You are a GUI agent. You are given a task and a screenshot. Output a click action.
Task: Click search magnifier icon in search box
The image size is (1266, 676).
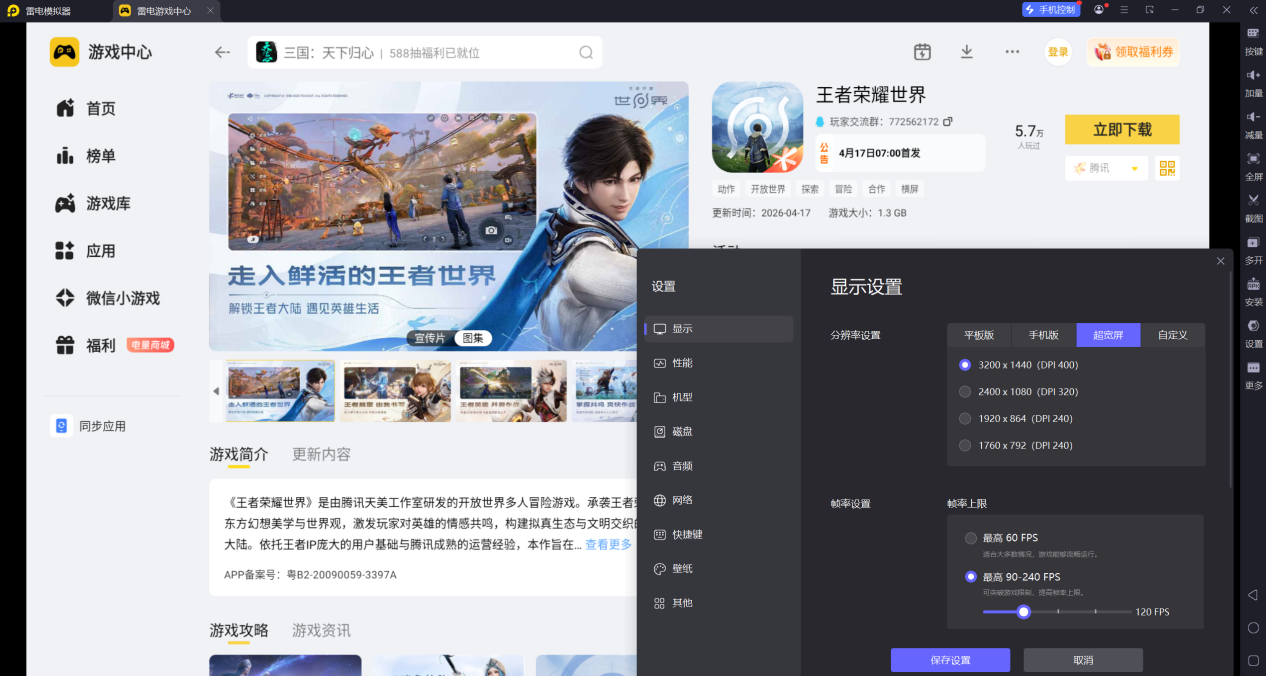tap(586, 52)
